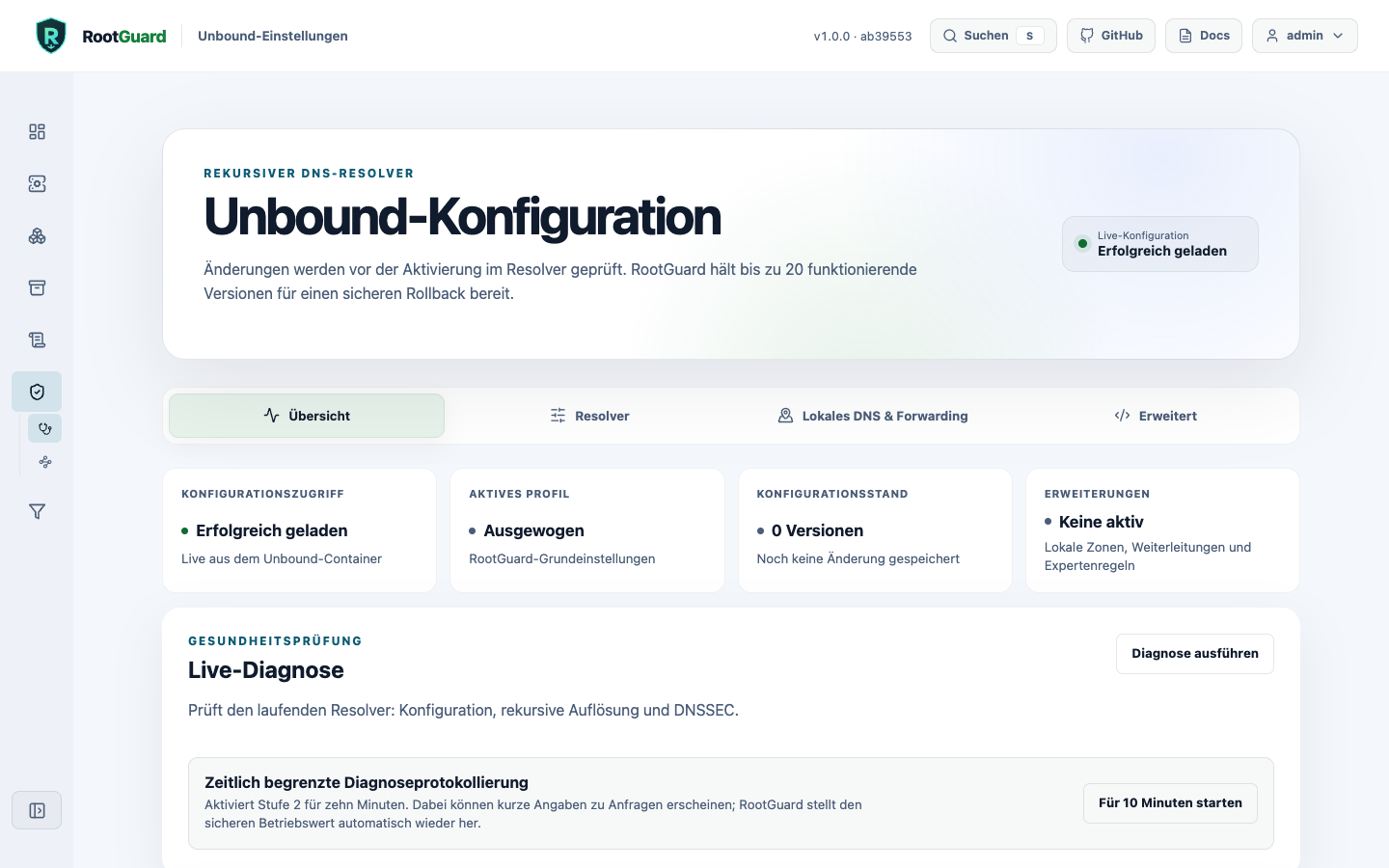Open the scroll log sidebar icon
Image resolution: width=1389 pixels, height=868 pixels.
[x=37, y=339]
